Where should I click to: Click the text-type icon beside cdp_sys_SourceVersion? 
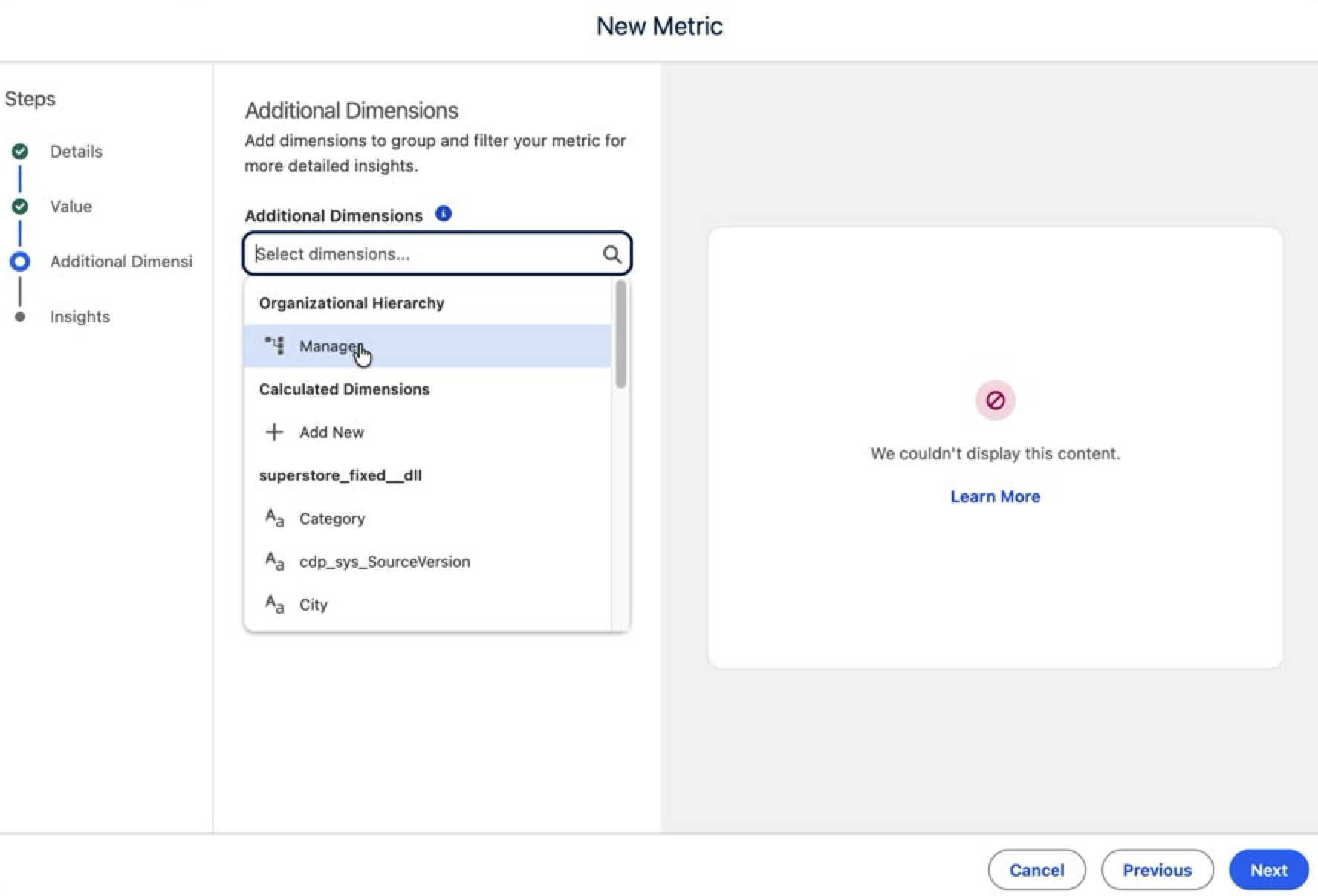click(x=275, y=561)
